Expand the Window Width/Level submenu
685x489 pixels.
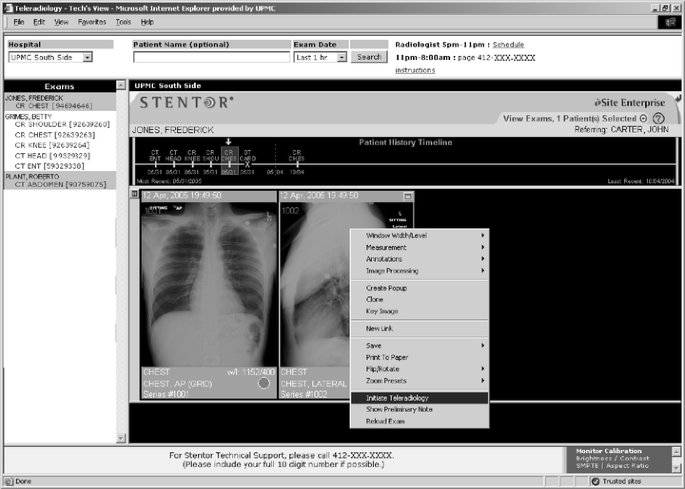[420, 236]
